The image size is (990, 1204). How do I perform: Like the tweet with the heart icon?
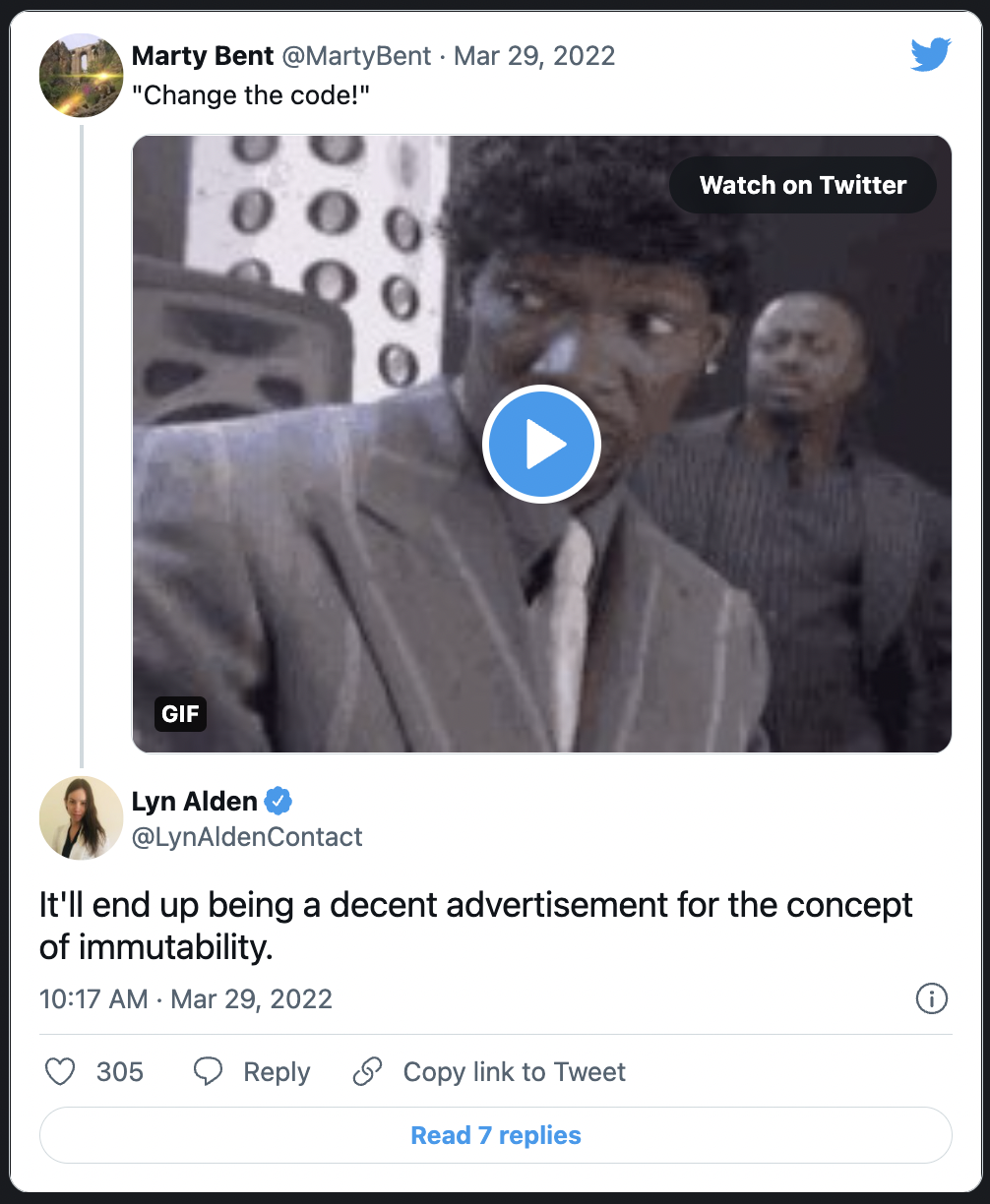click(61, 1071)
